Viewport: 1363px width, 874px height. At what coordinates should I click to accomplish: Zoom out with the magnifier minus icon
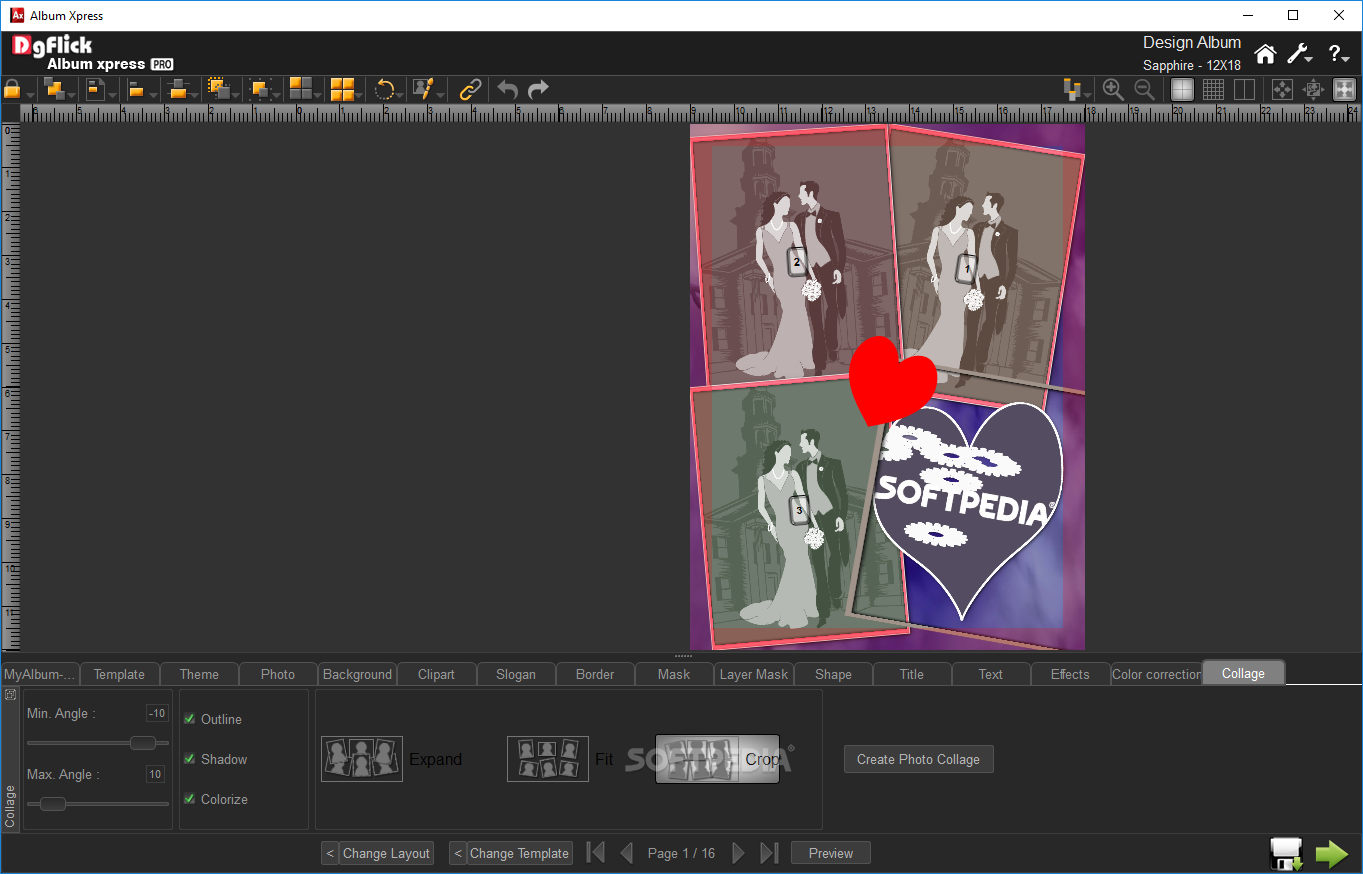click(x=1144, y=90)
